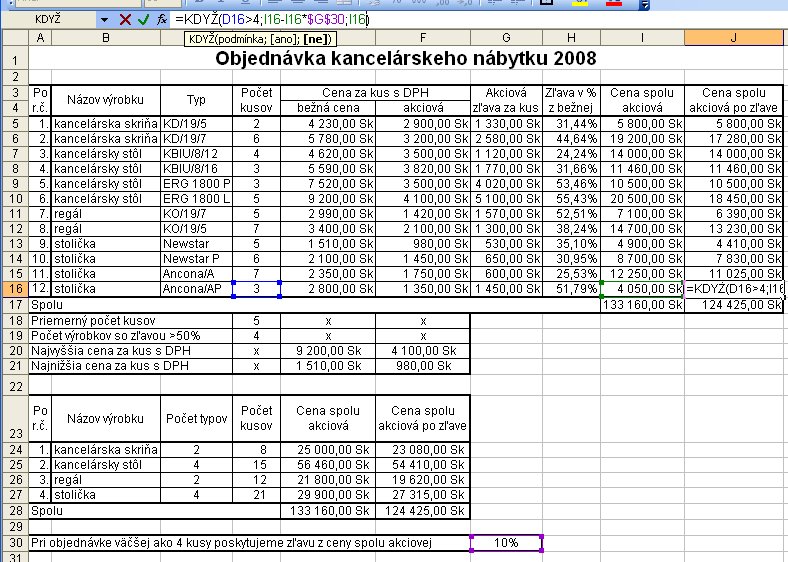
Task: Select highlighted column J header
Action: (x=734, y=38)
